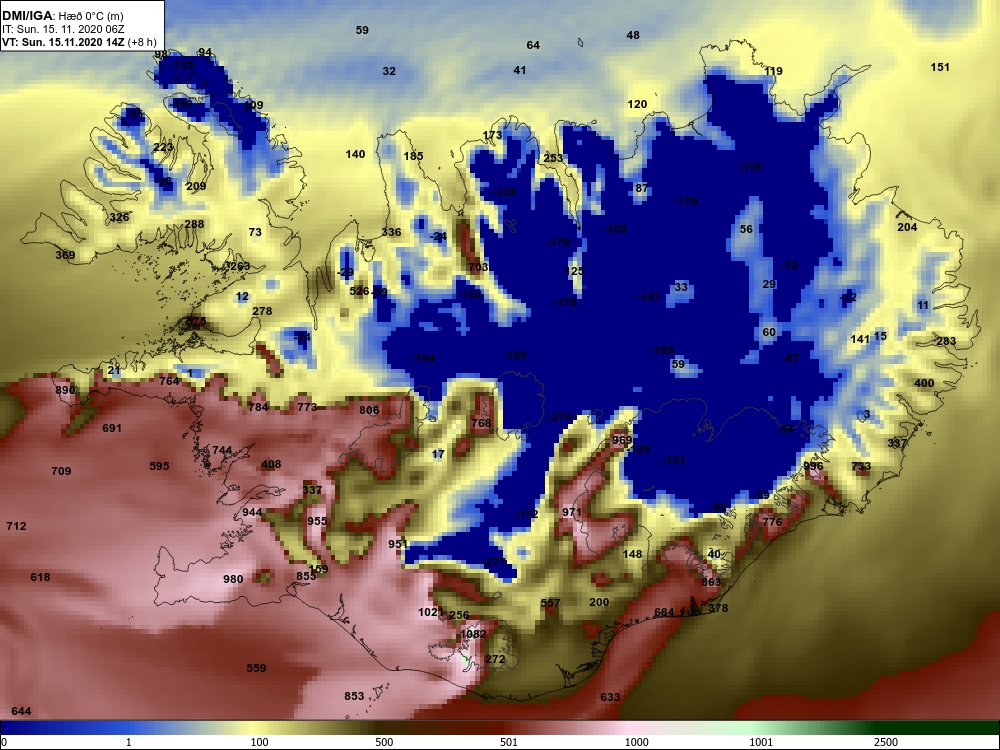Click the map value '691'
The image size is (1000, 750).
coord(112,428)
